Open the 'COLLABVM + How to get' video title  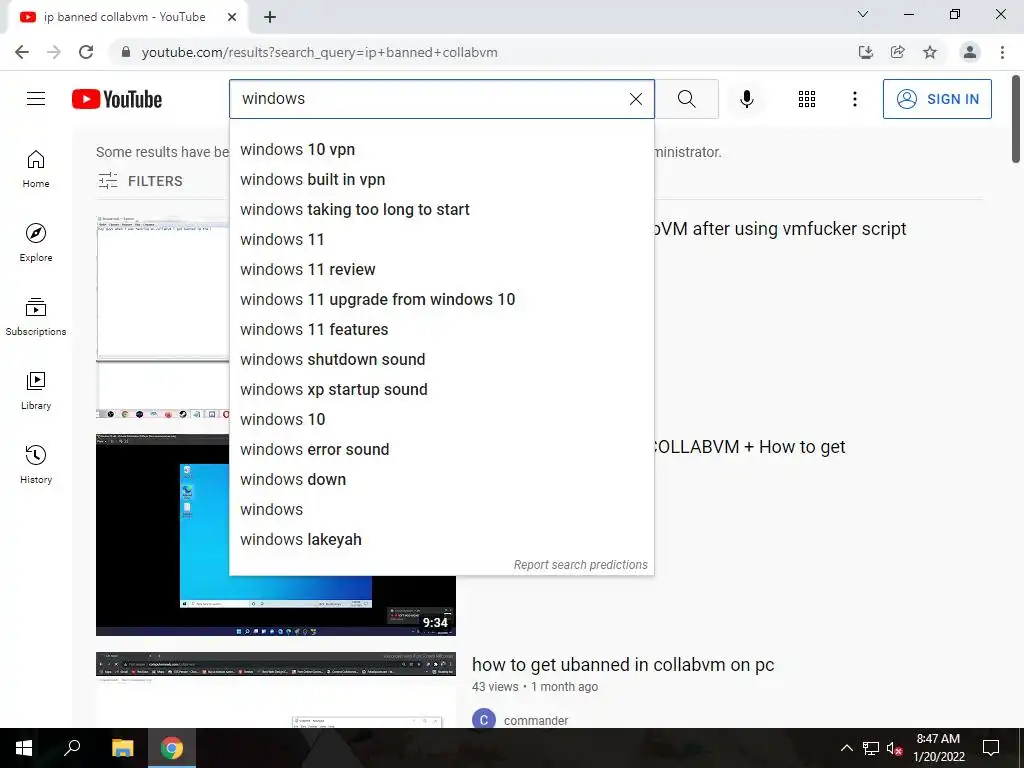[x=750, y=447]
